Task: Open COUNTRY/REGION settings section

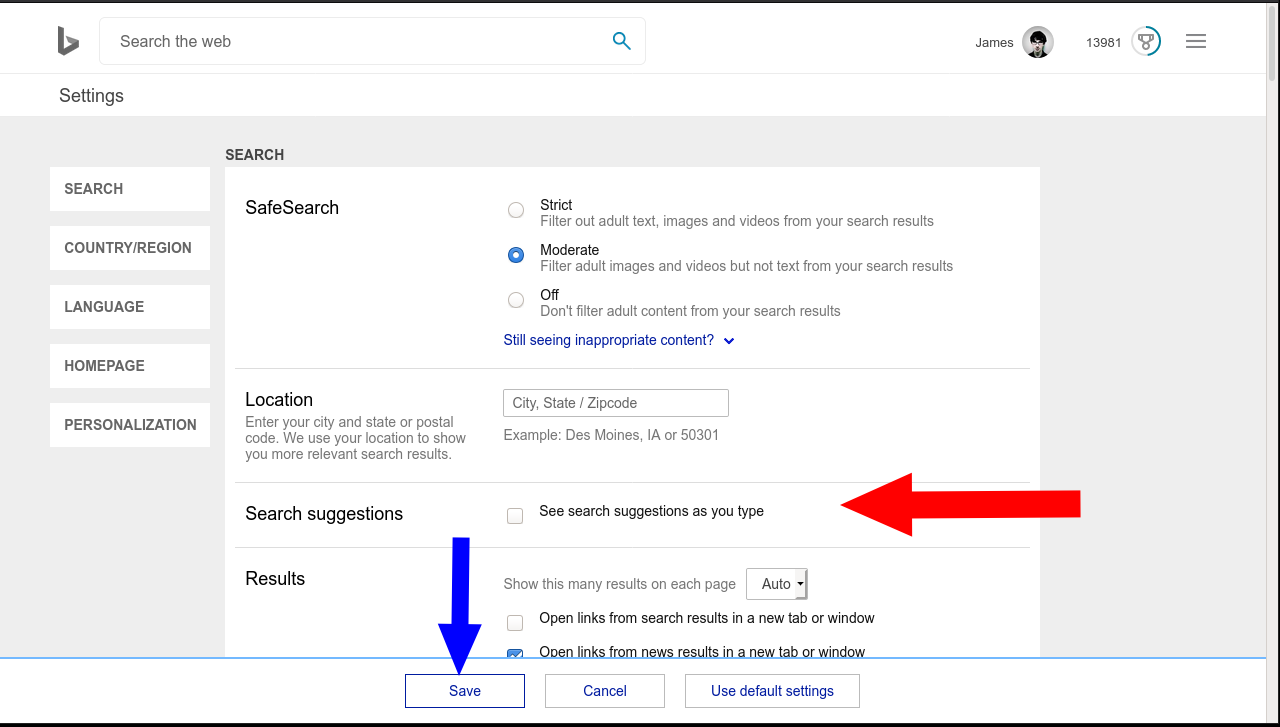Action: (130, 248)
